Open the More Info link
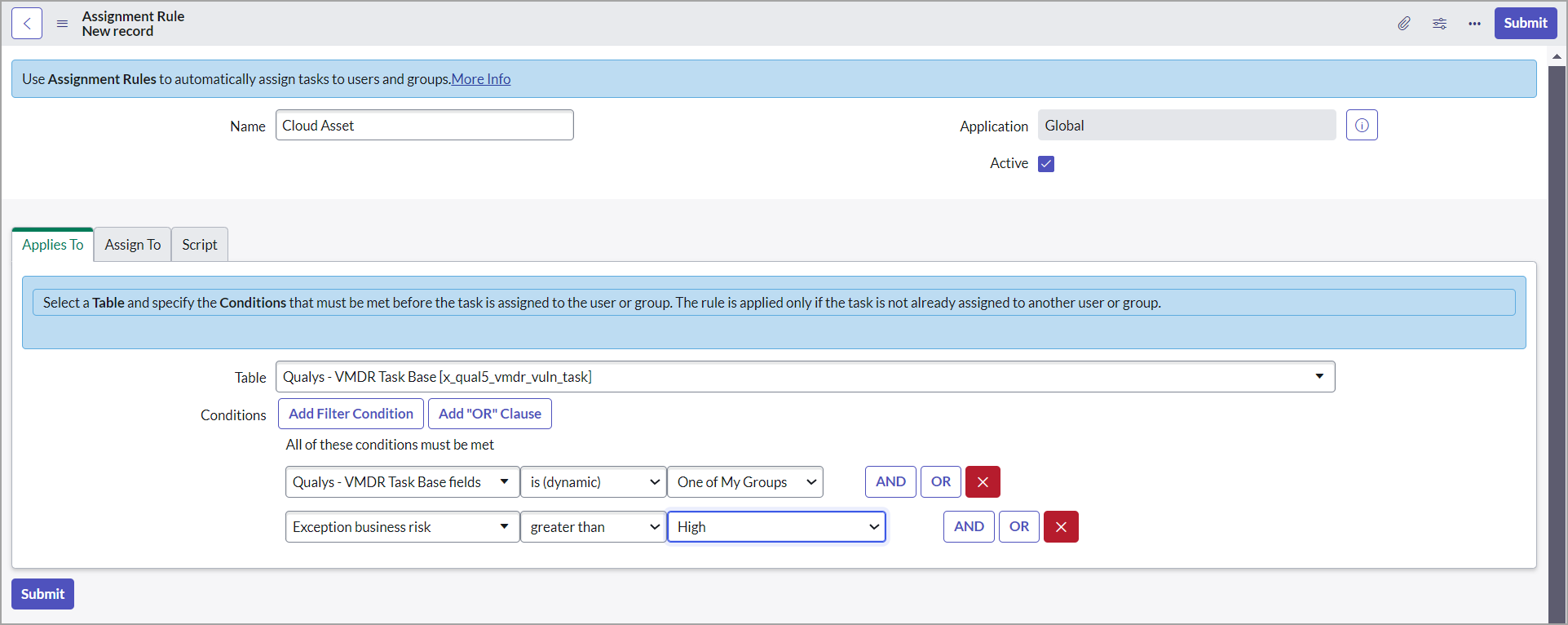This screenshot has width=1568, height=625. tap(481, 79)
